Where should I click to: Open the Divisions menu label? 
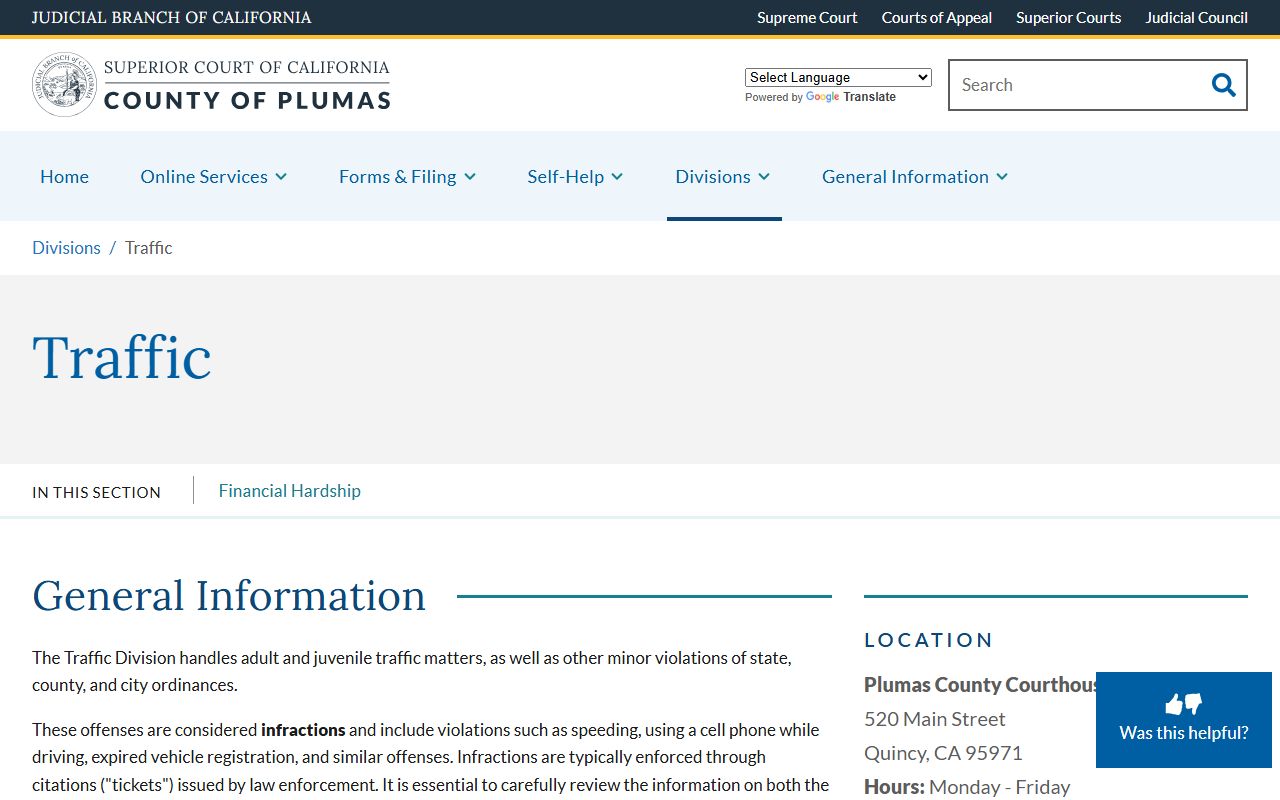(713, 176)
